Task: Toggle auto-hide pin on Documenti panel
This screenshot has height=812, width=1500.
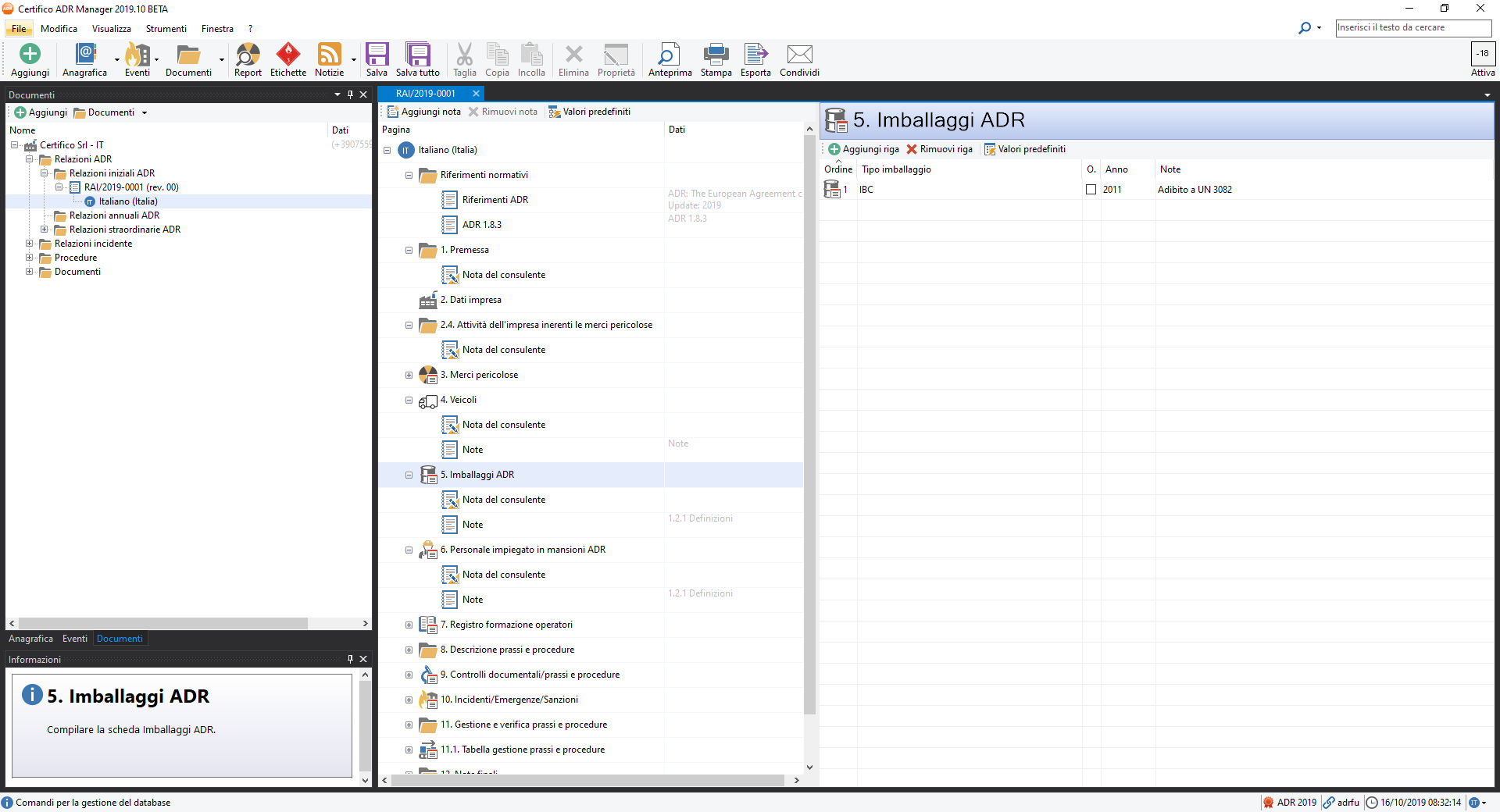Action: [350, 94]
